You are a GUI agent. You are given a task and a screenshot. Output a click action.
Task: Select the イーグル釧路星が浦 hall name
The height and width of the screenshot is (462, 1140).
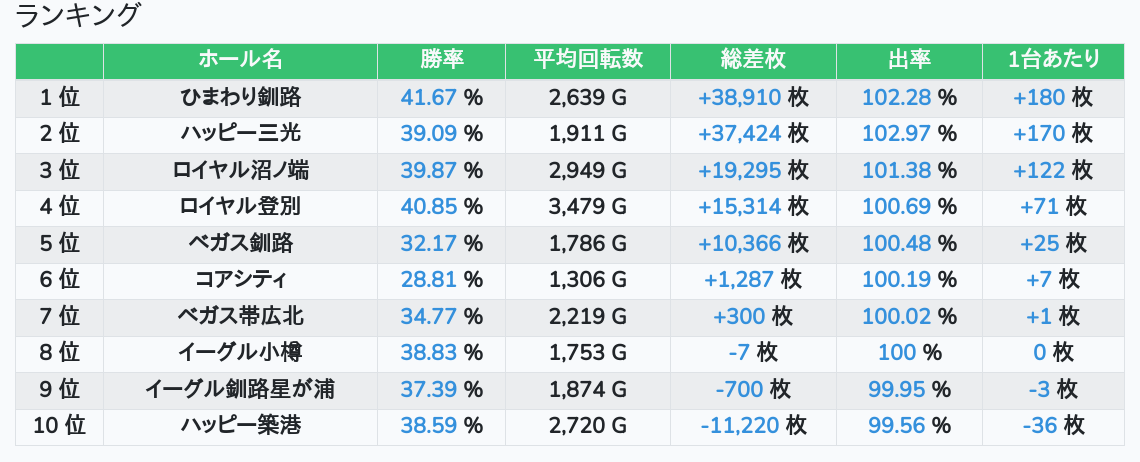240,390
